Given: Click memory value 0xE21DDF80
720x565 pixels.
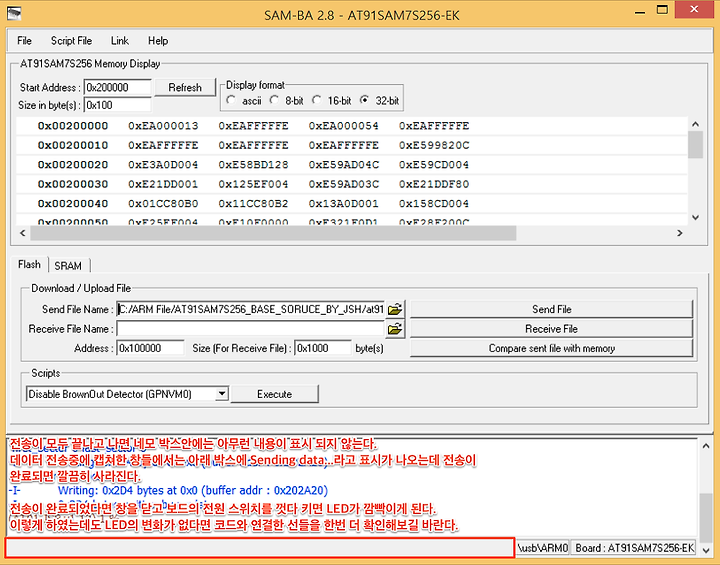Looking at the screenshot, I should point(434,184).
